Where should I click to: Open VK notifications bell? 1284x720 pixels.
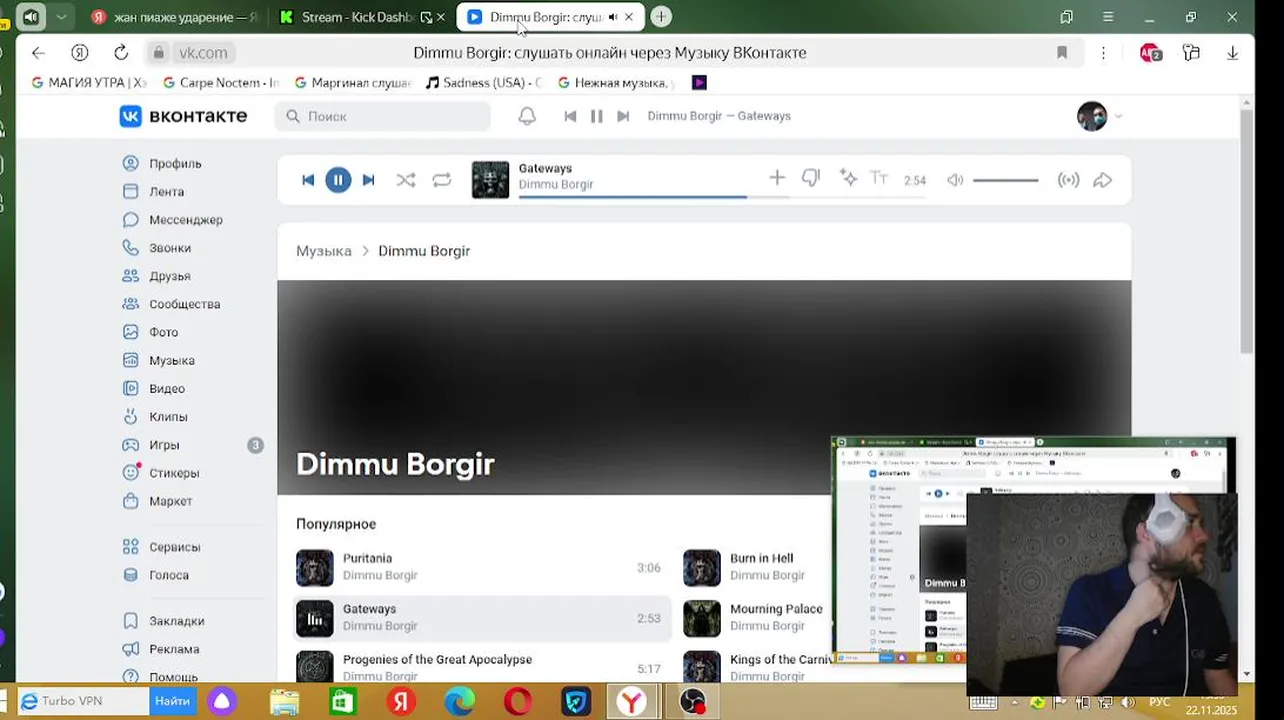527,116
